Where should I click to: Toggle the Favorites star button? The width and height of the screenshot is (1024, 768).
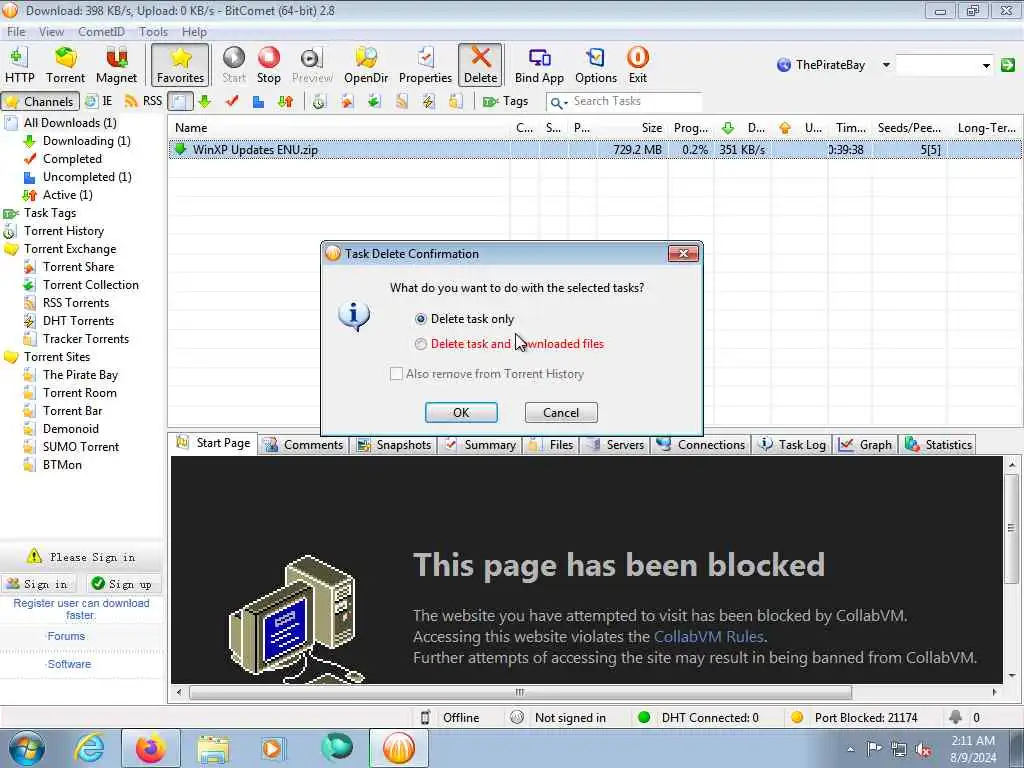pyautogui.click(x=180, y=65)
